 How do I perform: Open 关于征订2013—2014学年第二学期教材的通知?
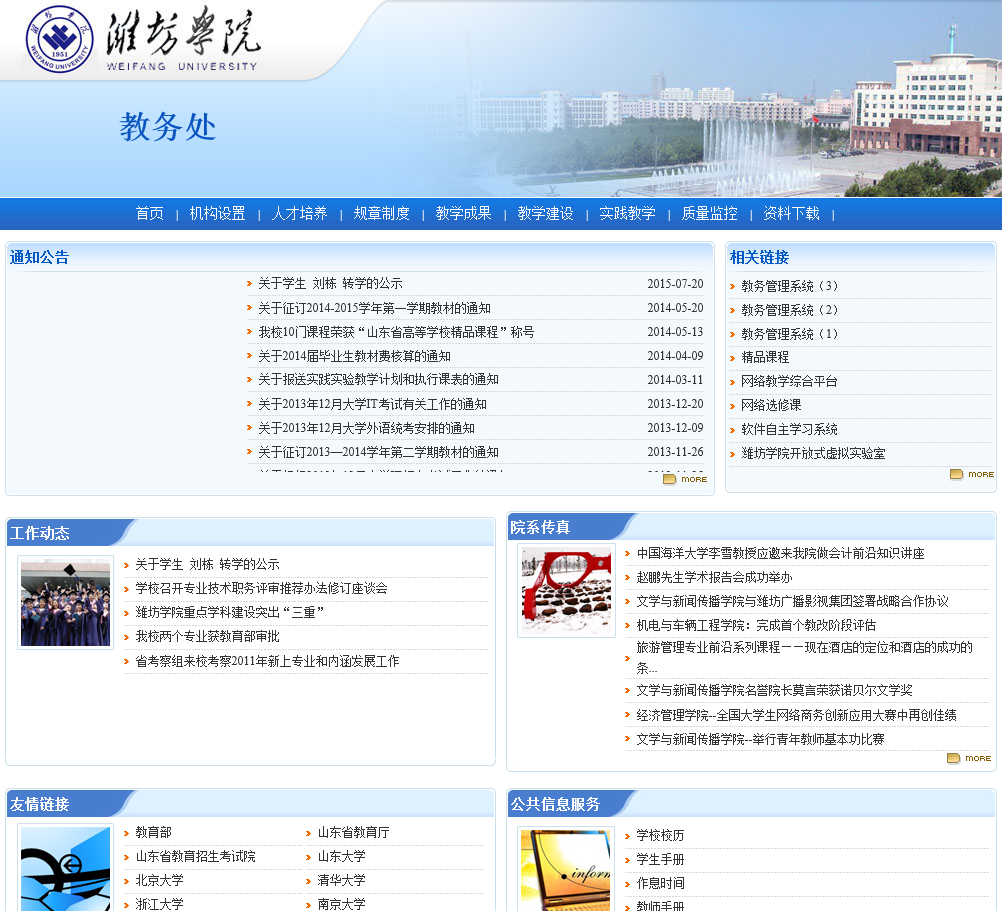click(x=378, y=452)
